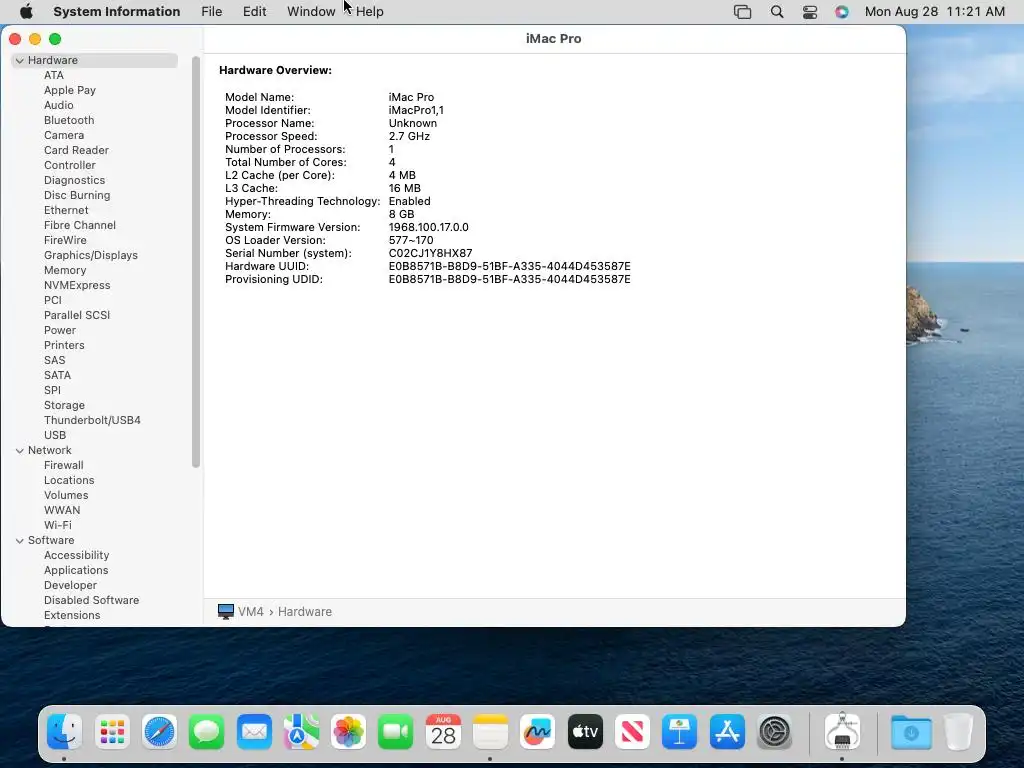Viewport: 1024px width, 768px height.
Task: Open Spotlight search in menu bar
Action: [776, 12]
